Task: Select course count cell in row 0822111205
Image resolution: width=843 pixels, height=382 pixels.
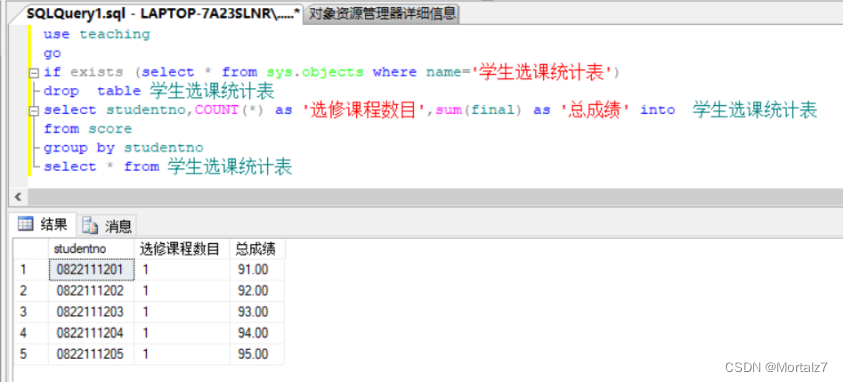Action: click(182, 354)
